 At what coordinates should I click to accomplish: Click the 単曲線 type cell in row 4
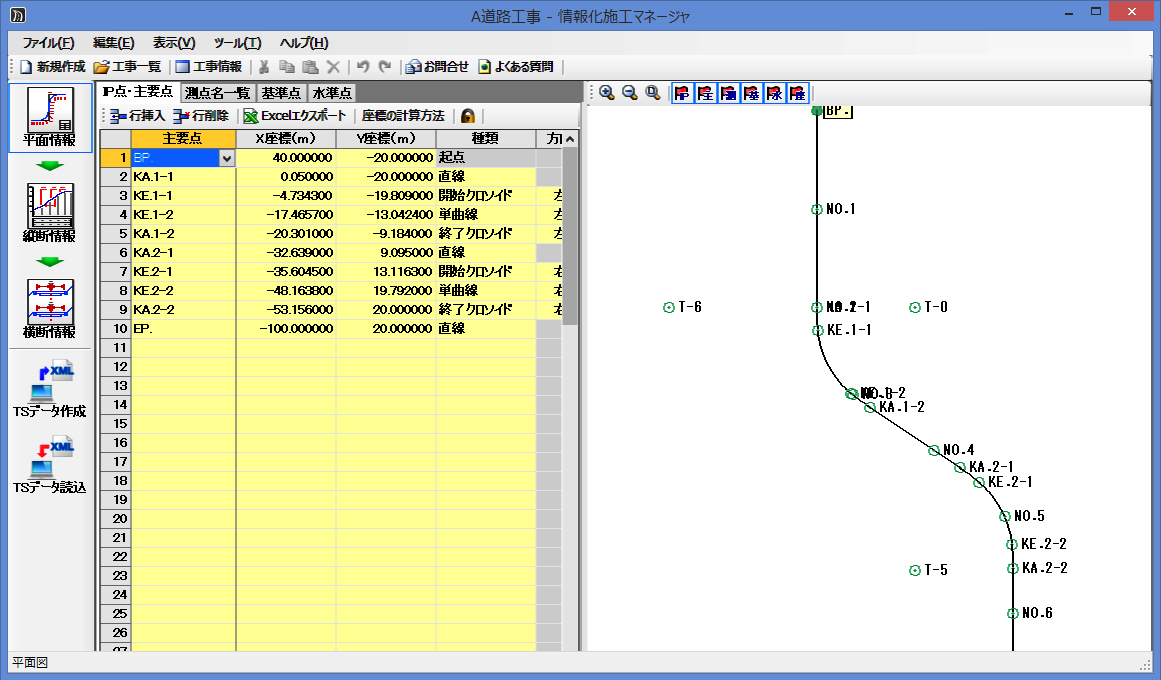[x=486, y=214]
